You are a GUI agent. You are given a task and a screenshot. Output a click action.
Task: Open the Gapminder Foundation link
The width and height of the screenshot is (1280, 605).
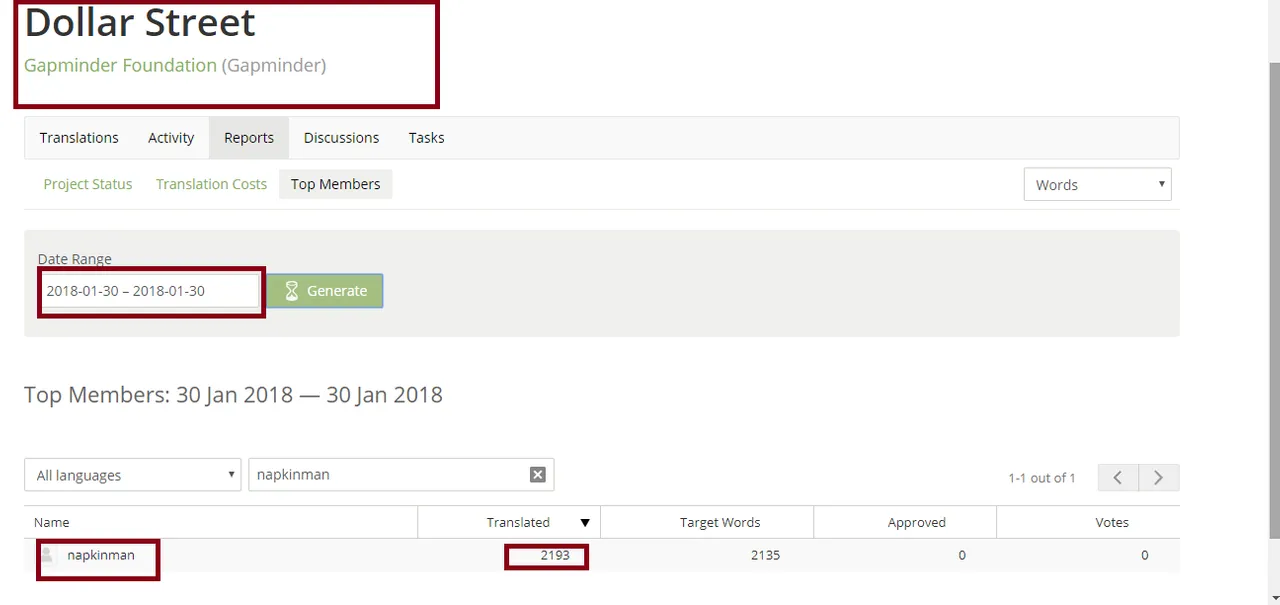(x=120, y=65)
